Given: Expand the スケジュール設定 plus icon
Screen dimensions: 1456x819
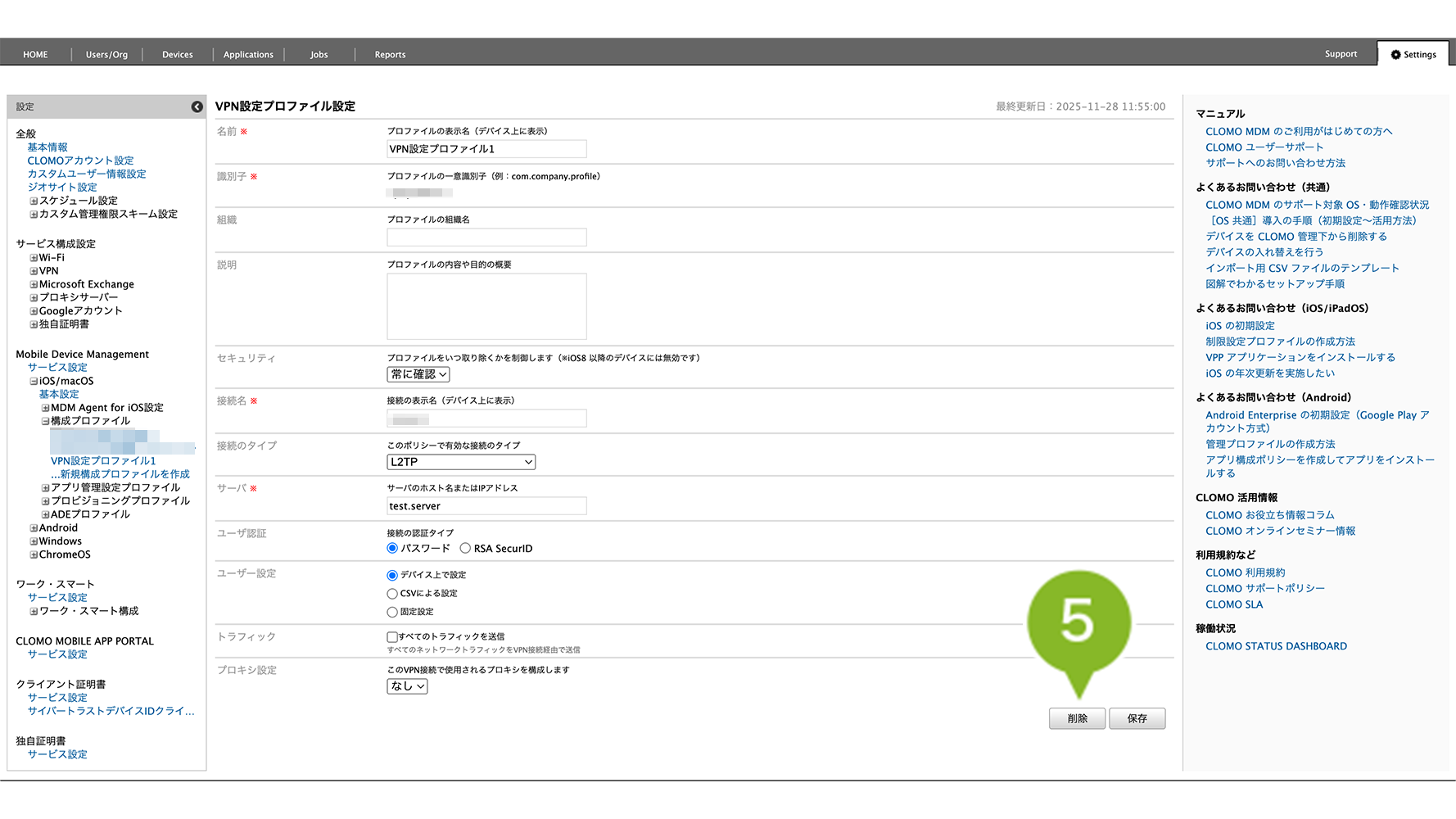Looking at the screenshot, I should (x=34, y=201).
